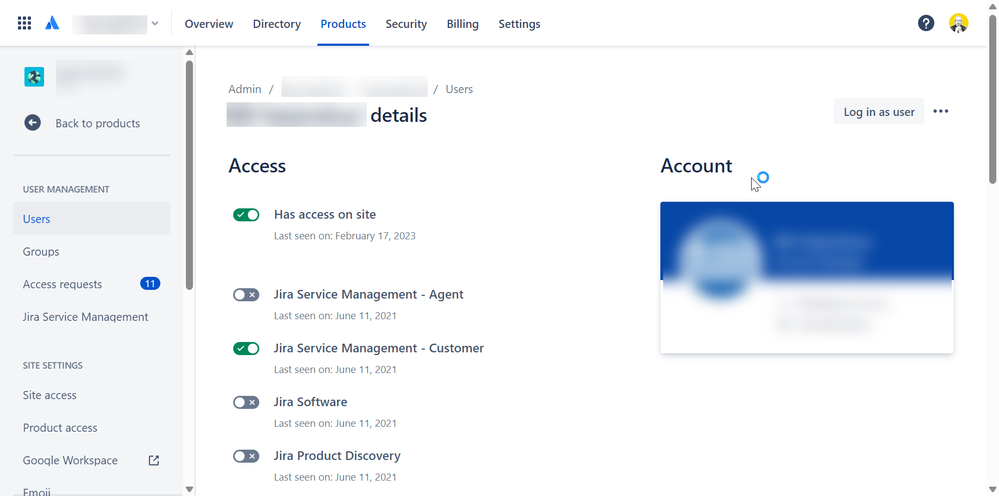The height and width of the screenshot is (496, 999).
Task: Expand the organization selector dropdown chevron
Action: click(154, 24)
